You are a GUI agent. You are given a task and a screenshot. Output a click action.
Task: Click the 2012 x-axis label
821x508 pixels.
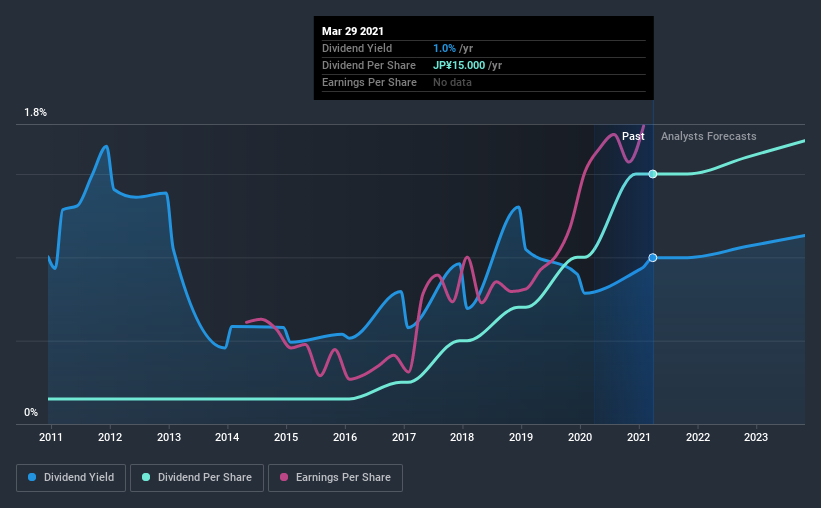click(110, 437)
